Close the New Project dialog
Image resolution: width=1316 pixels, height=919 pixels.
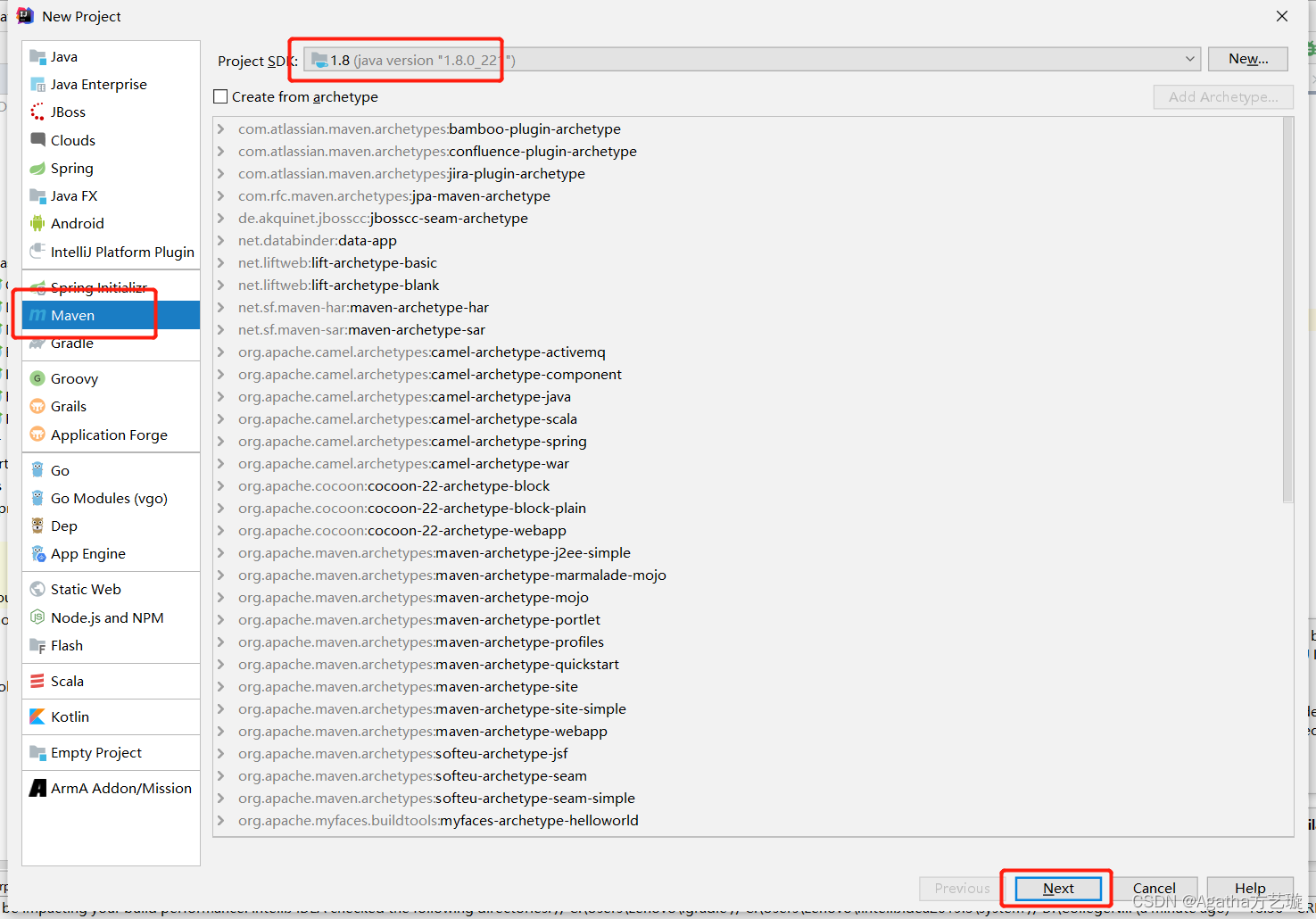(x=1282, y=16)
